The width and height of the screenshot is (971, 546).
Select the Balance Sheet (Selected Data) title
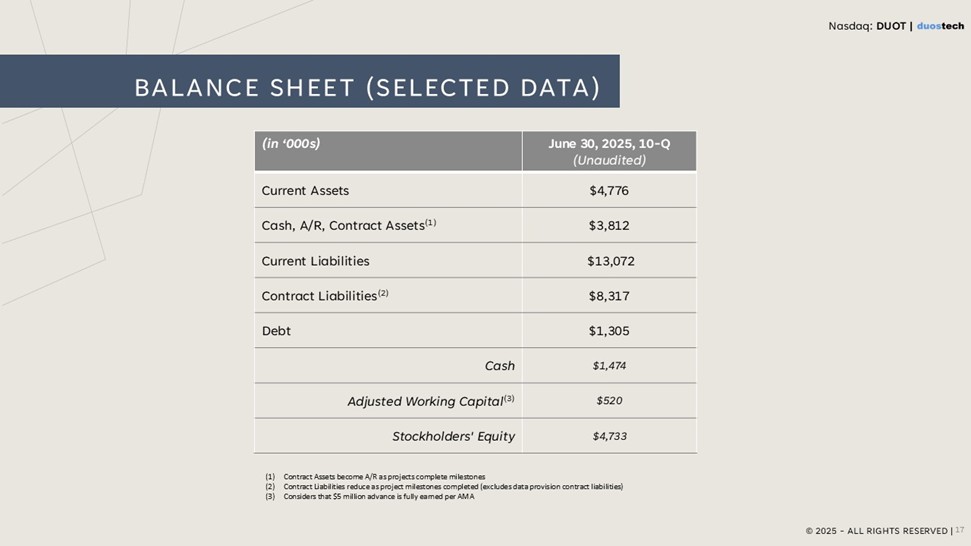(367, 88)
